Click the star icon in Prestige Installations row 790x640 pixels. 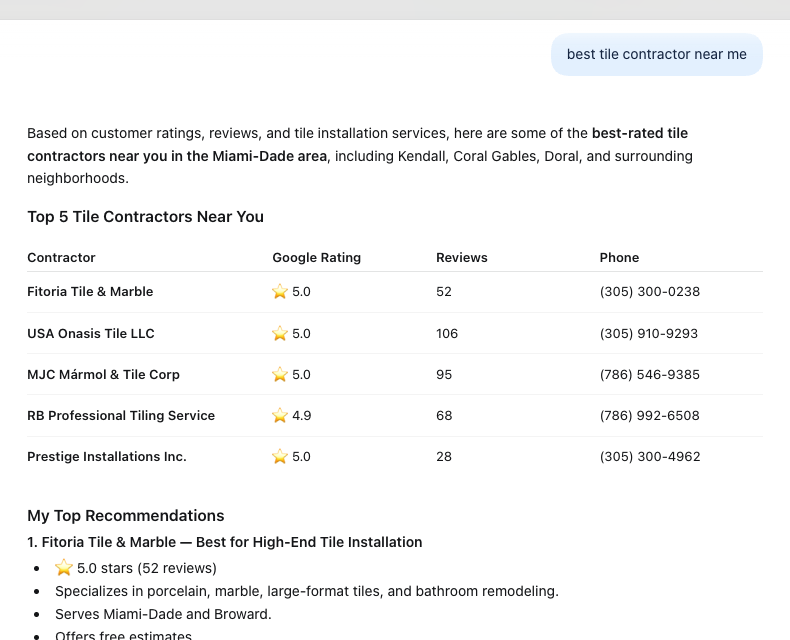[x=280, y=456]
